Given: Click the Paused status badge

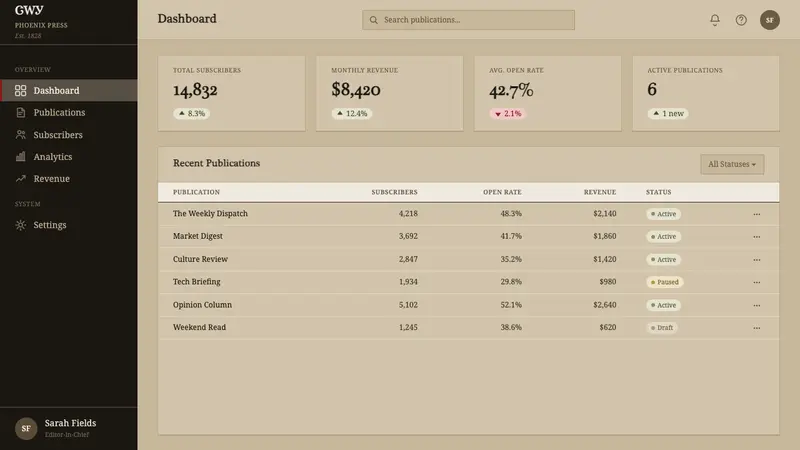Looking at the screenshot, I should (x=665, y=282).
